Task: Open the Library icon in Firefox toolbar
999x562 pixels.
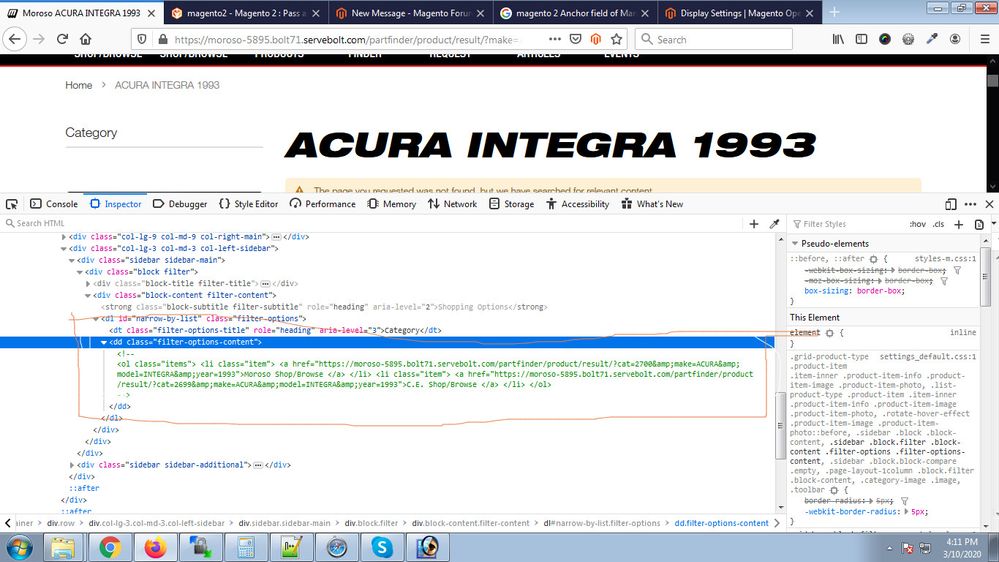Action: click(833, 39)
